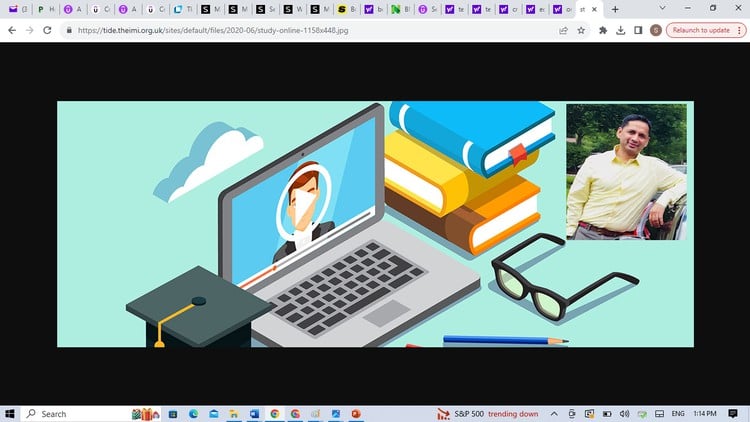Click the browser Back arrow
750x422 pixels.
pos(11,30)
